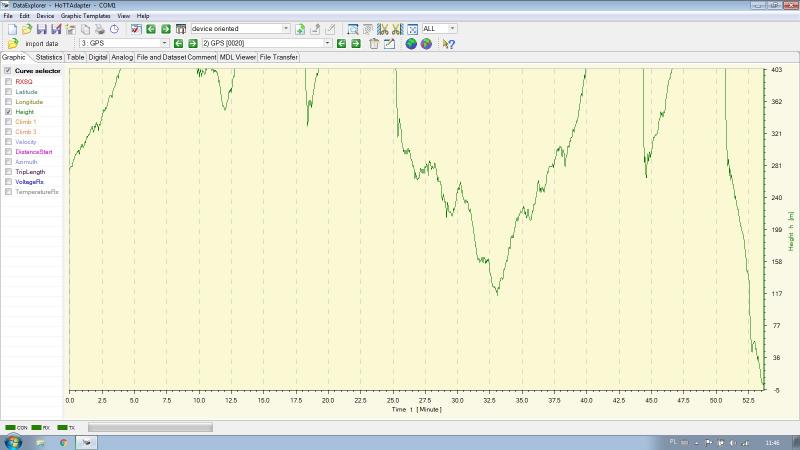The height and width of the screenshot is (450, 800).
Task: Switch to the Statistics tab
Action: coord(49,58)
